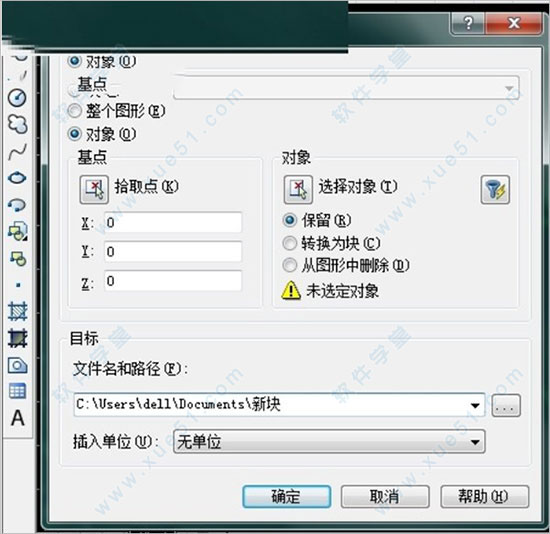Select the spline curve tool
Viewport: 550px width, 534px height.
point(17,152)
